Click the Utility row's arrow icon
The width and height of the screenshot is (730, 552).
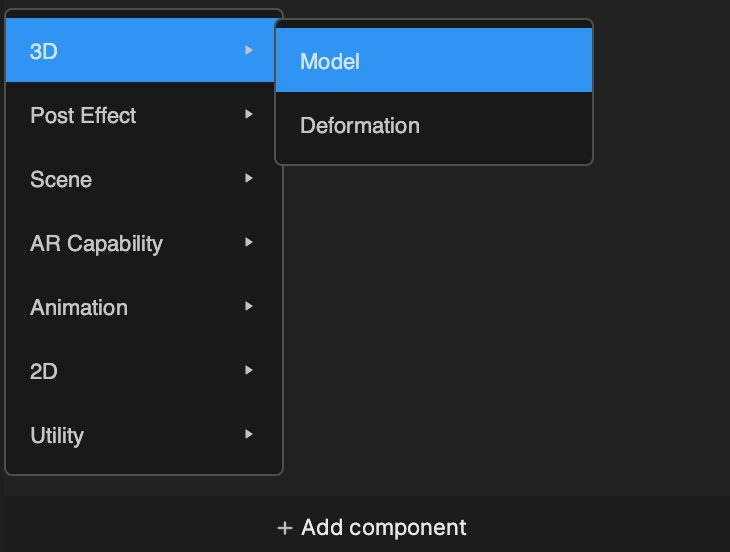[249, 434]
